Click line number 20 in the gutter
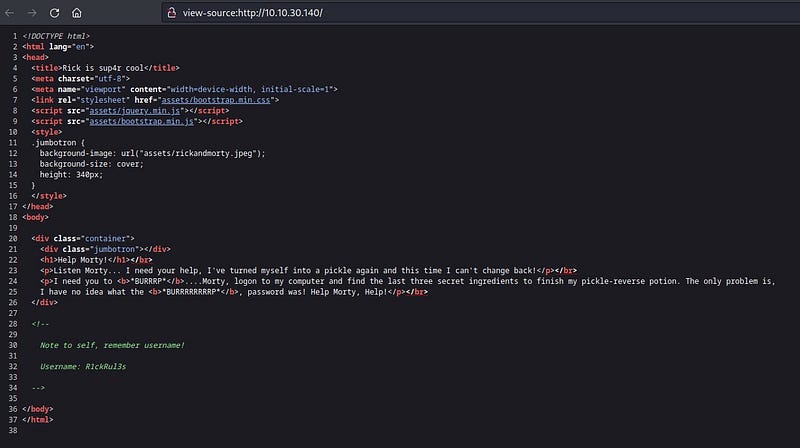800x448 pixels. [x=9, y=237]
